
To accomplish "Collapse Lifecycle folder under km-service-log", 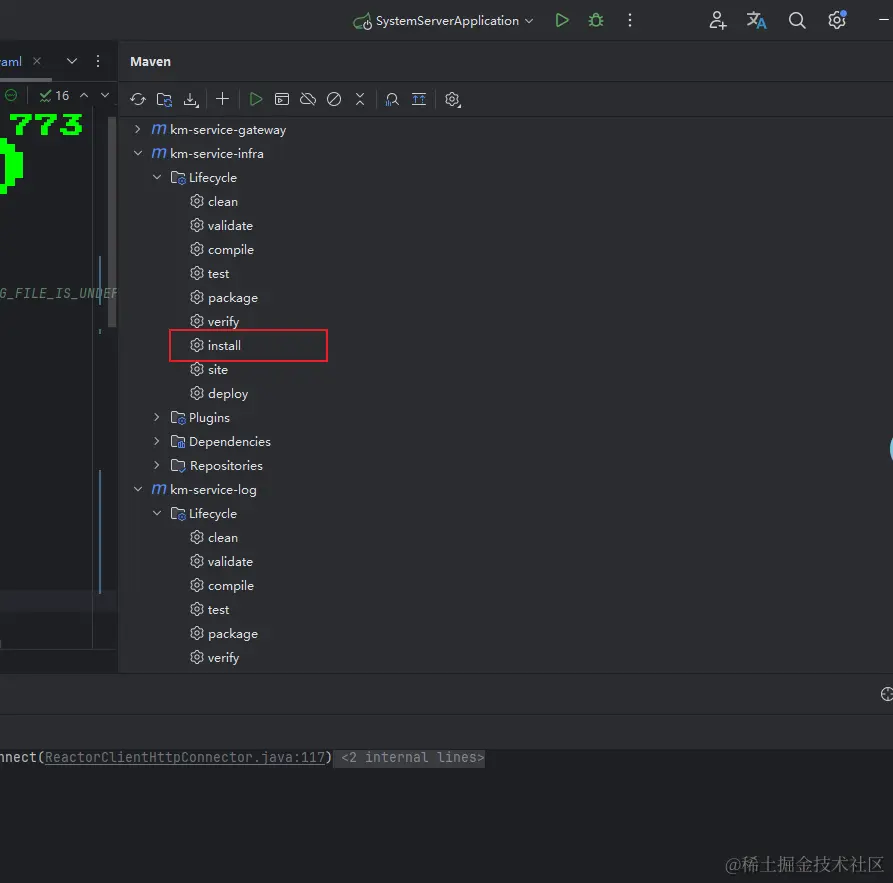I will tap(157, 513).
